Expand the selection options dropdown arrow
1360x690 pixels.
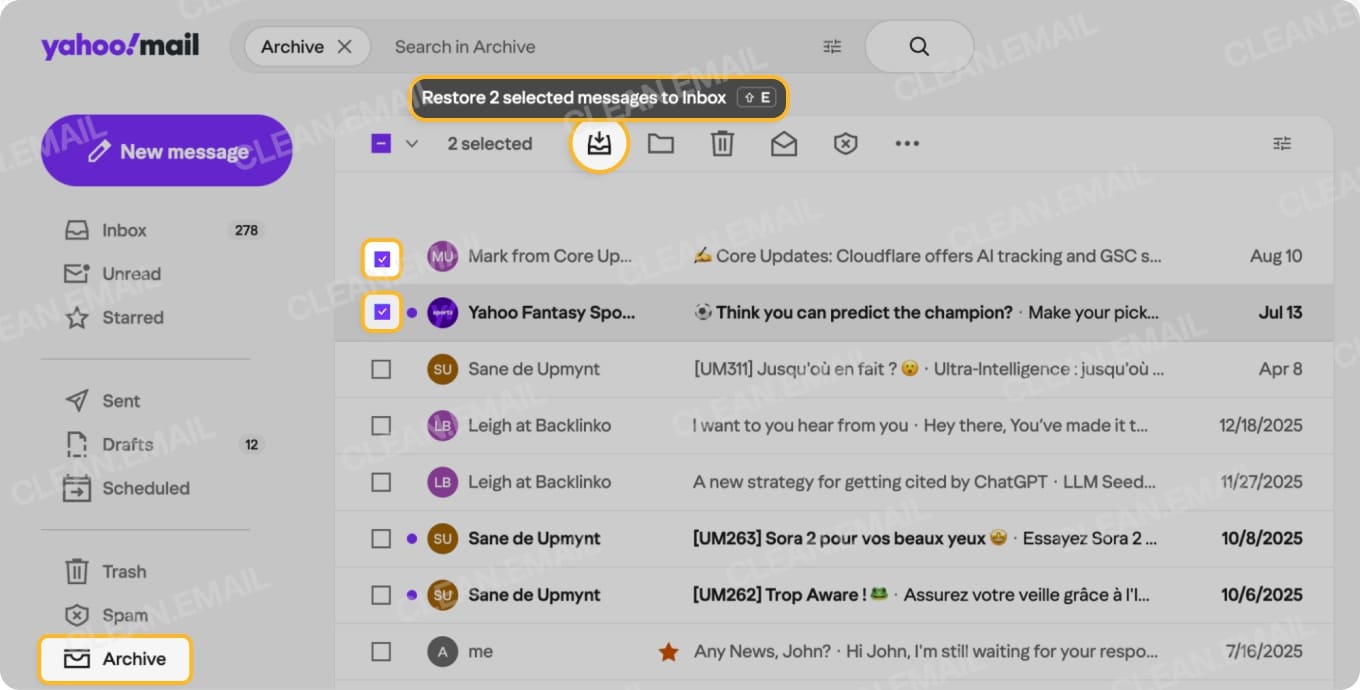click(x=411, y=144)
